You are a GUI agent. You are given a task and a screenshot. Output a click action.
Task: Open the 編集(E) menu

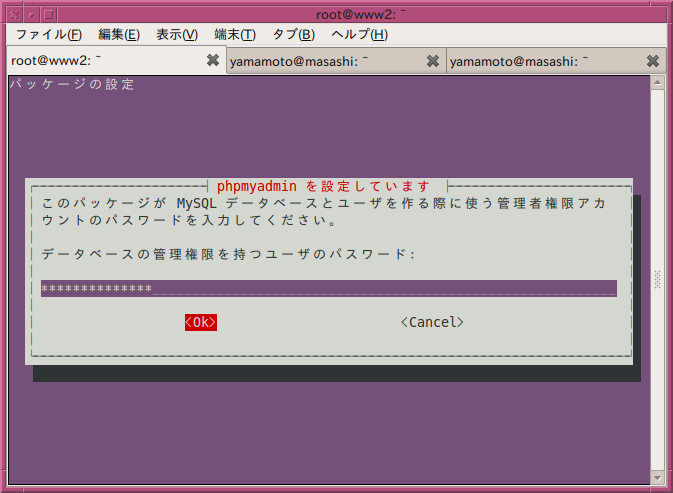tap(119, 34)
